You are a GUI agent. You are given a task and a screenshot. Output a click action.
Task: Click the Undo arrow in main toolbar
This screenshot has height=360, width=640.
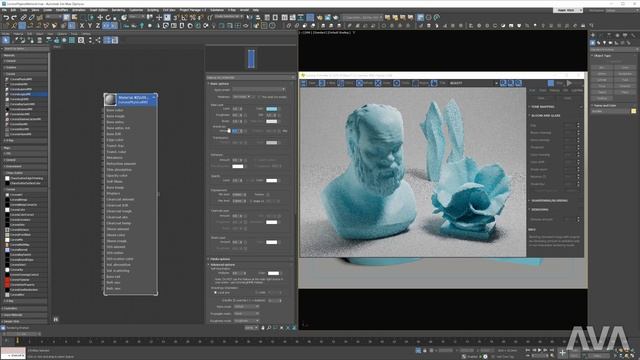6,18
